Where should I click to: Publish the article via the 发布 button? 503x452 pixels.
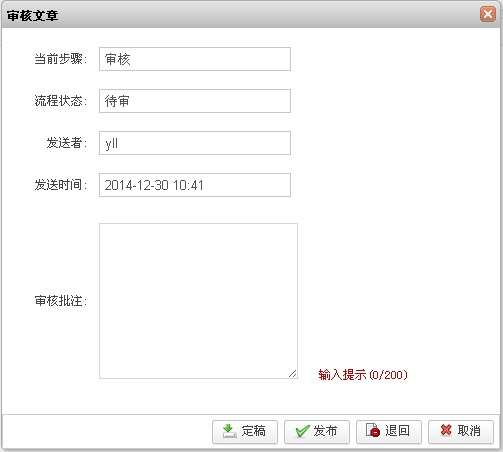pos(317,432)
